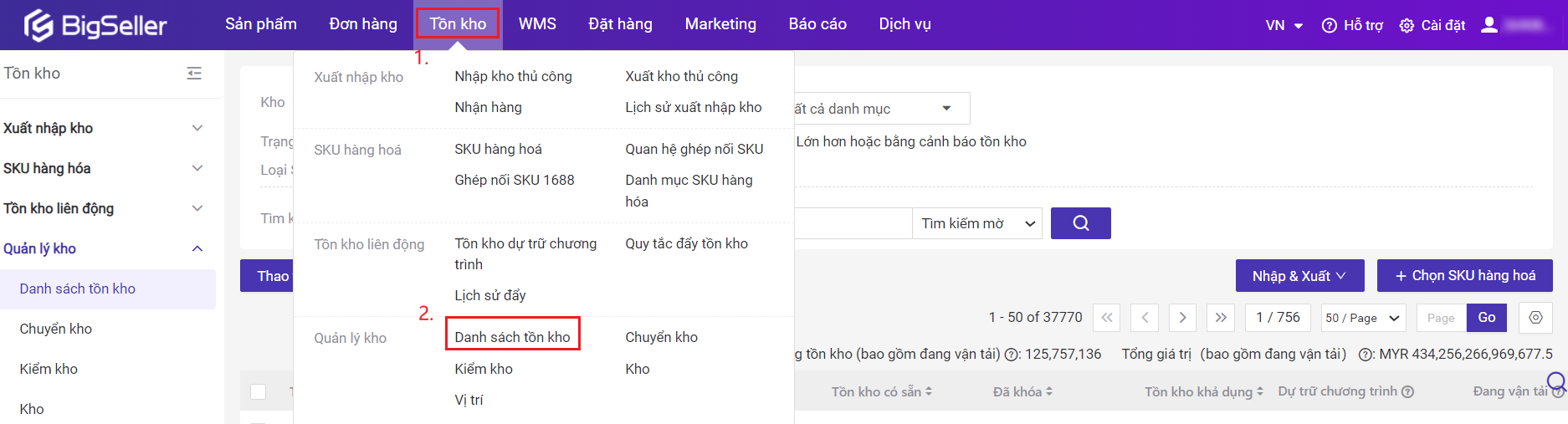This screenshot has width=1568, height=424.
Task: Open Marketing top menu
Action: pos(720,24)
